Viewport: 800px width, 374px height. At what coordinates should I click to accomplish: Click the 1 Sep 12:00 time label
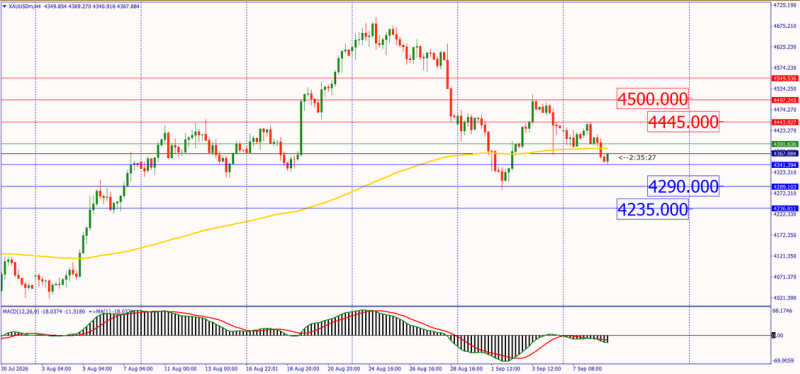tap(506, 368)
